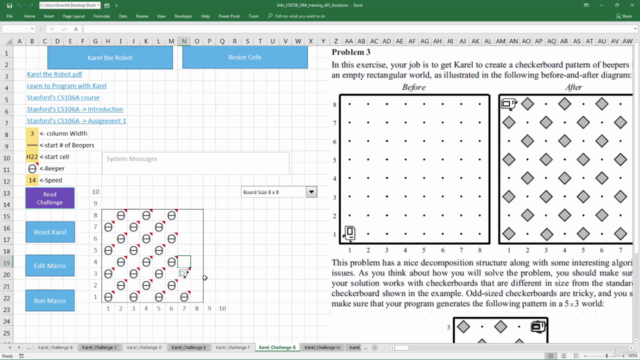Click the sheet tabs scroll-left arrow

point(10,348)
